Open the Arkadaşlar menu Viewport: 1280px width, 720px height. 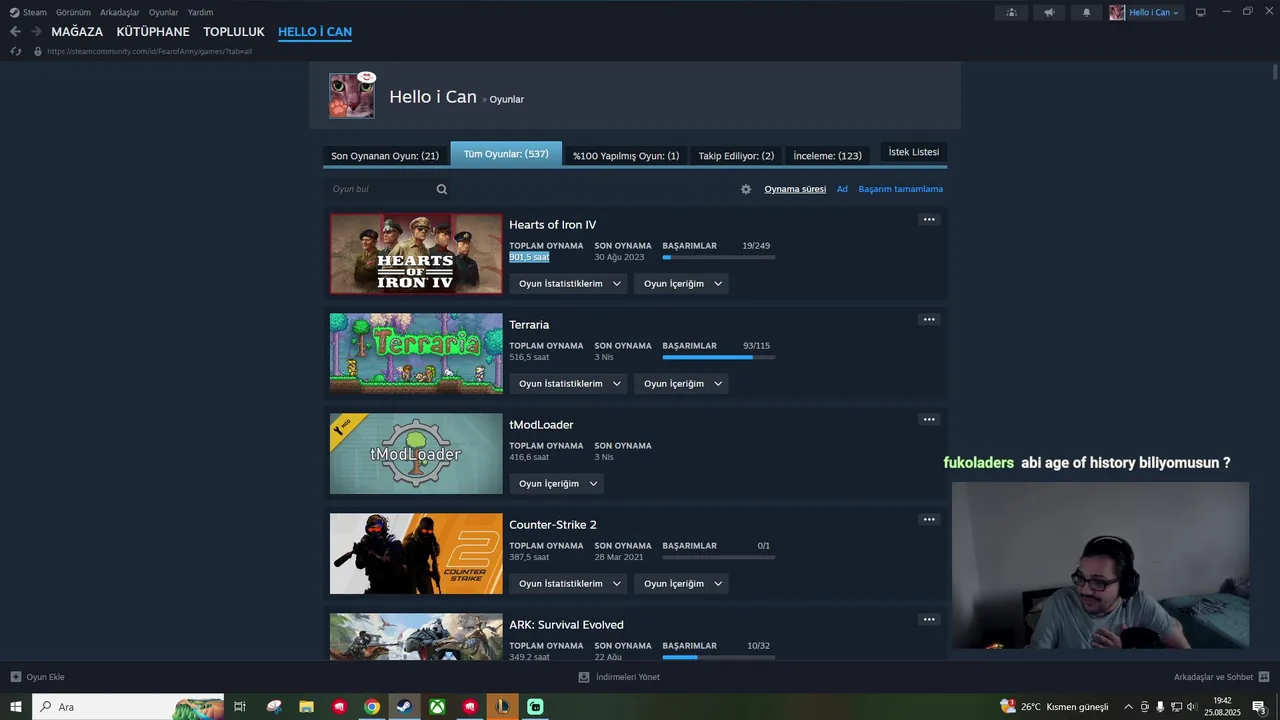point(119,12)
